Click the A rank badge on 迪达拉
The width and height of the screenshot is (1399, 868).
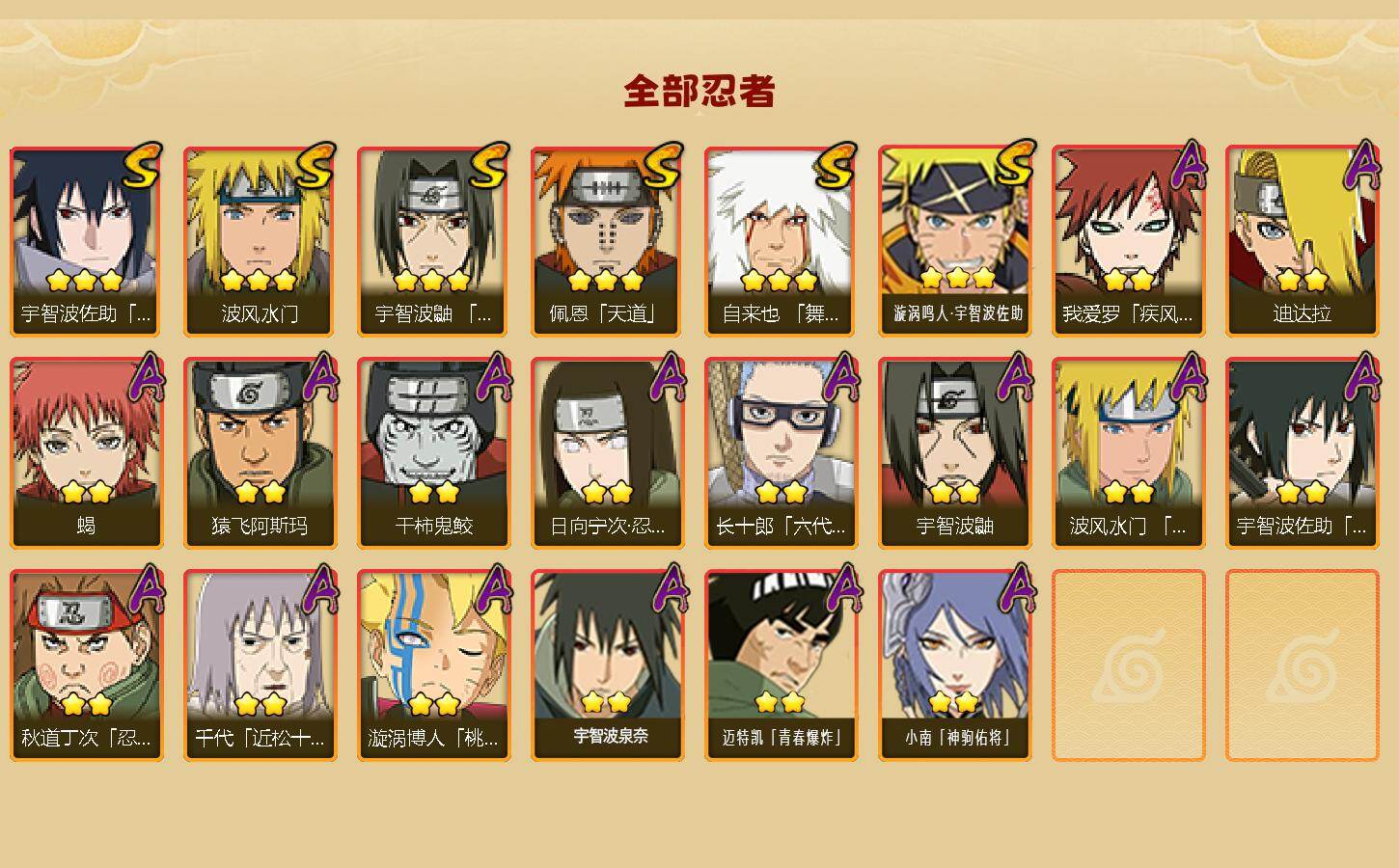pos(1361,164)
